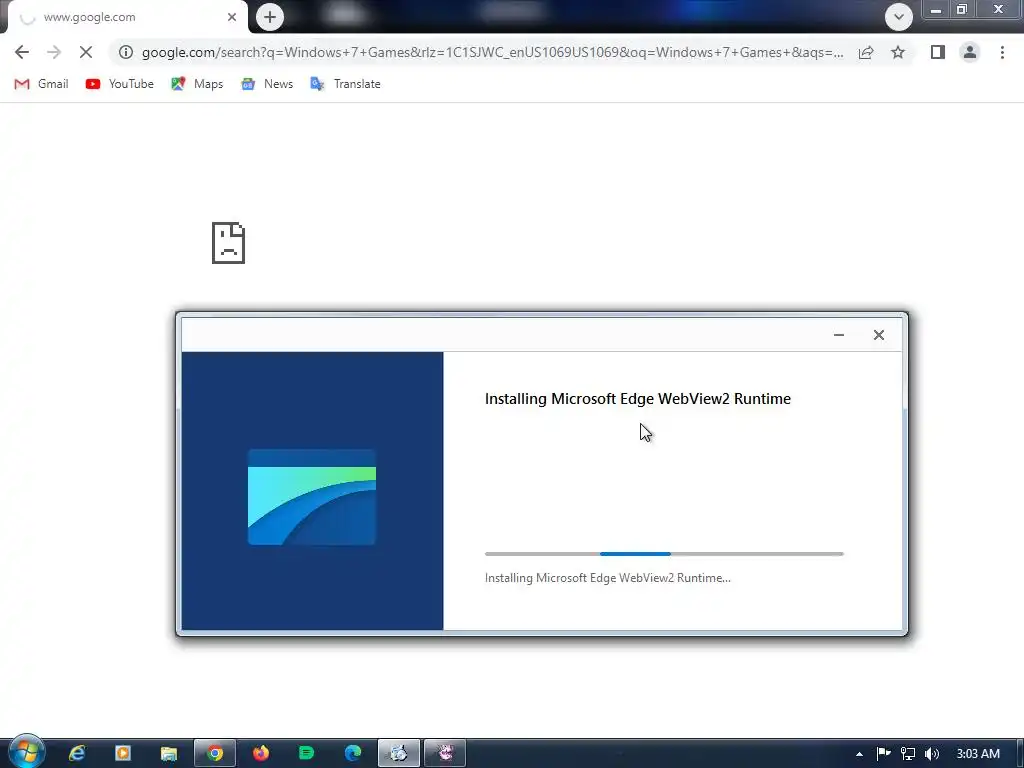Screen dimensions: 1024x768
Task: Open the tab search dropdown arrow
Action: click(x=899, y=17)
